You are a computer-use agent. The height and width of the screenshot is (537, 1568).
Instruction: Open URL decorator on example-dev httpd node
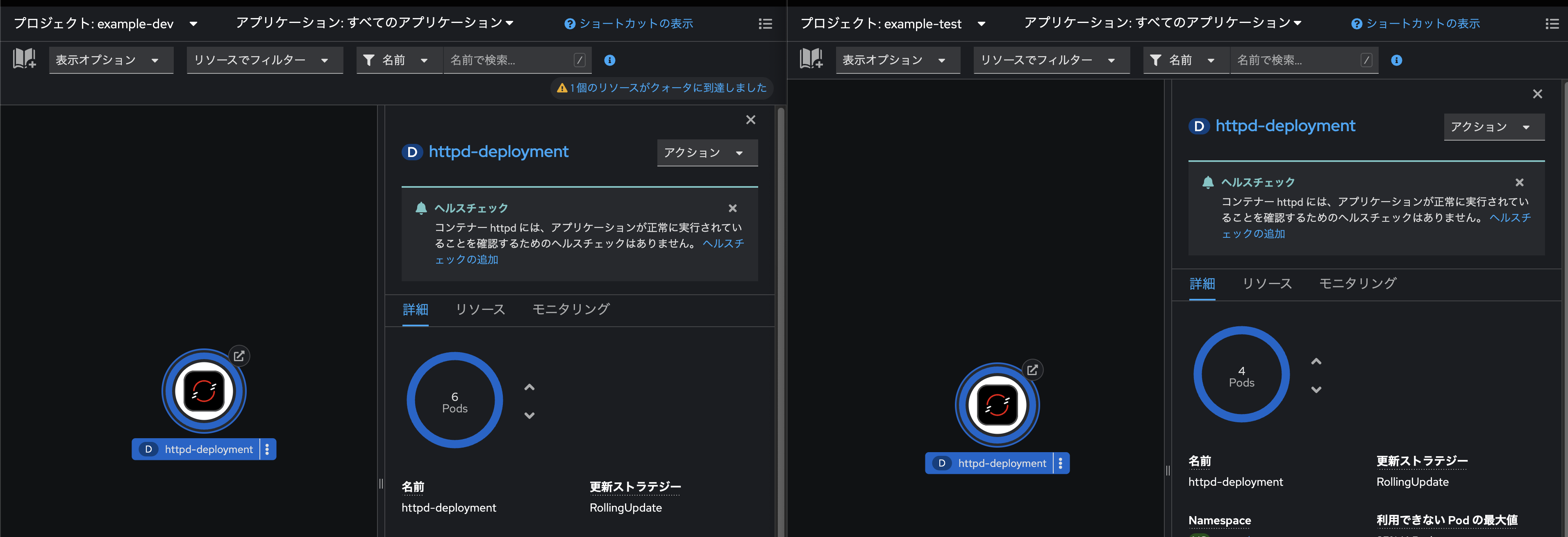[x=239, y=356]
